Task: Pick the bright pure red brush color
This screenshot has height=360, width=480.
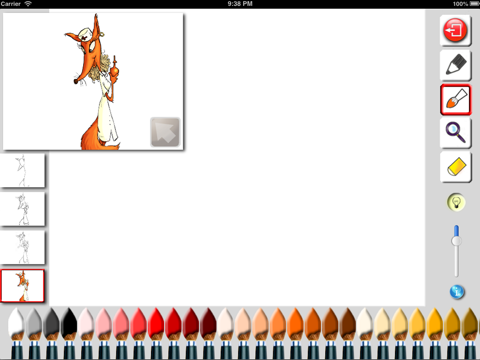Action: tap(156, 332)
